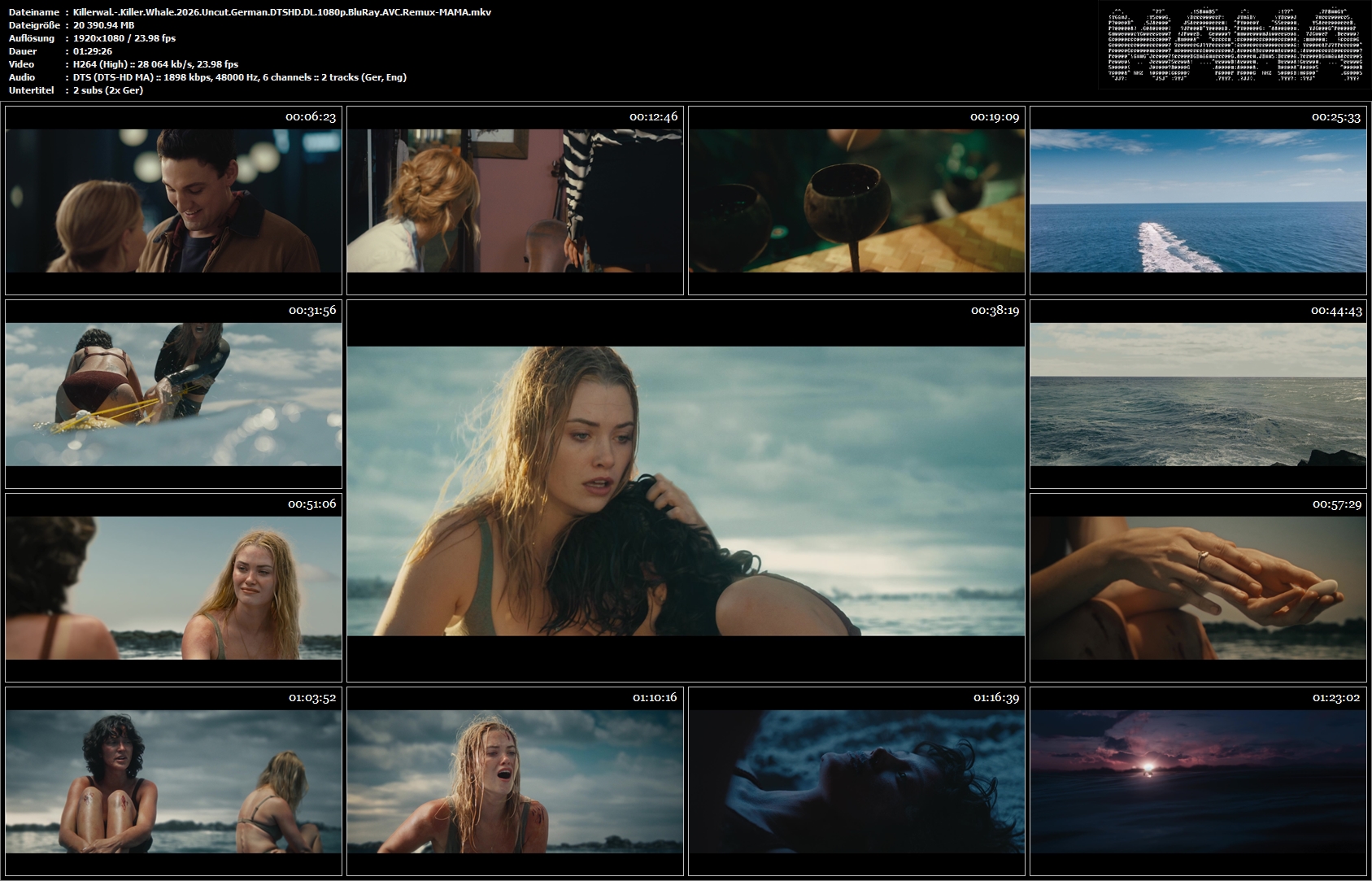Select the thumbnail timestamped 00:19:09

point(856,200)
